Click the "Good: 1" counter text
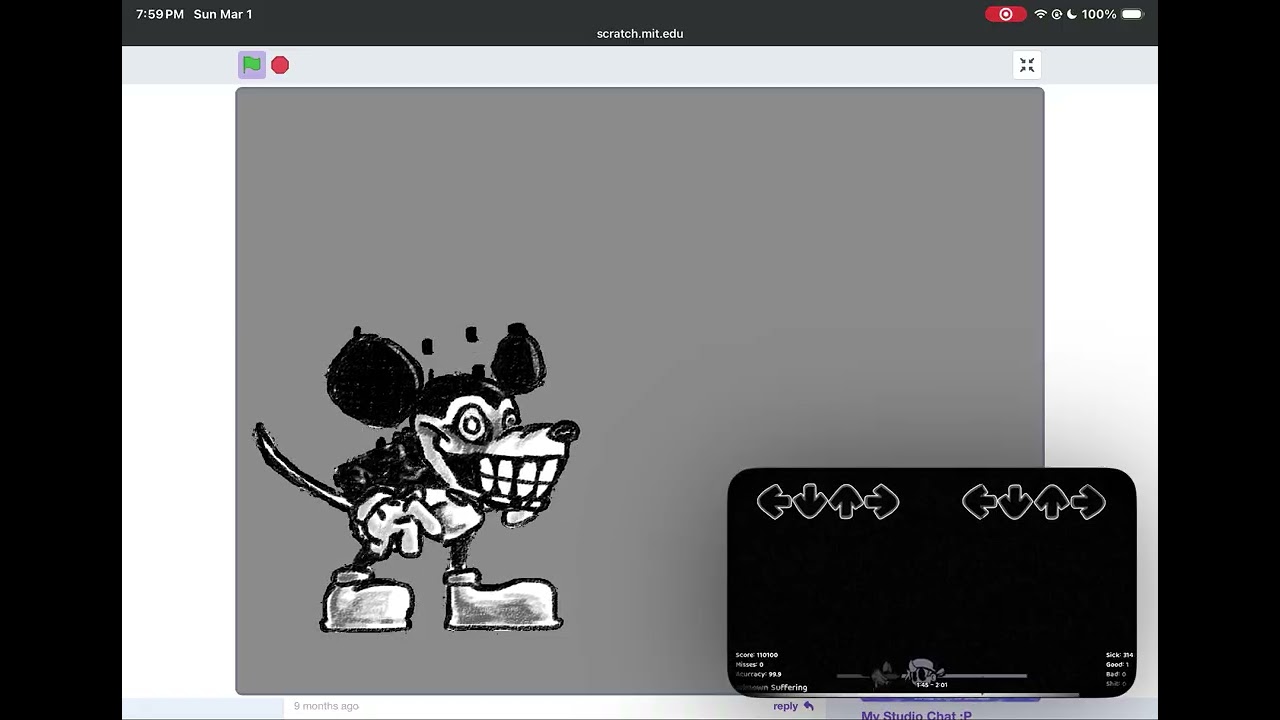The width and height of the screenshot is (1280, 720). coord(1117,664)
